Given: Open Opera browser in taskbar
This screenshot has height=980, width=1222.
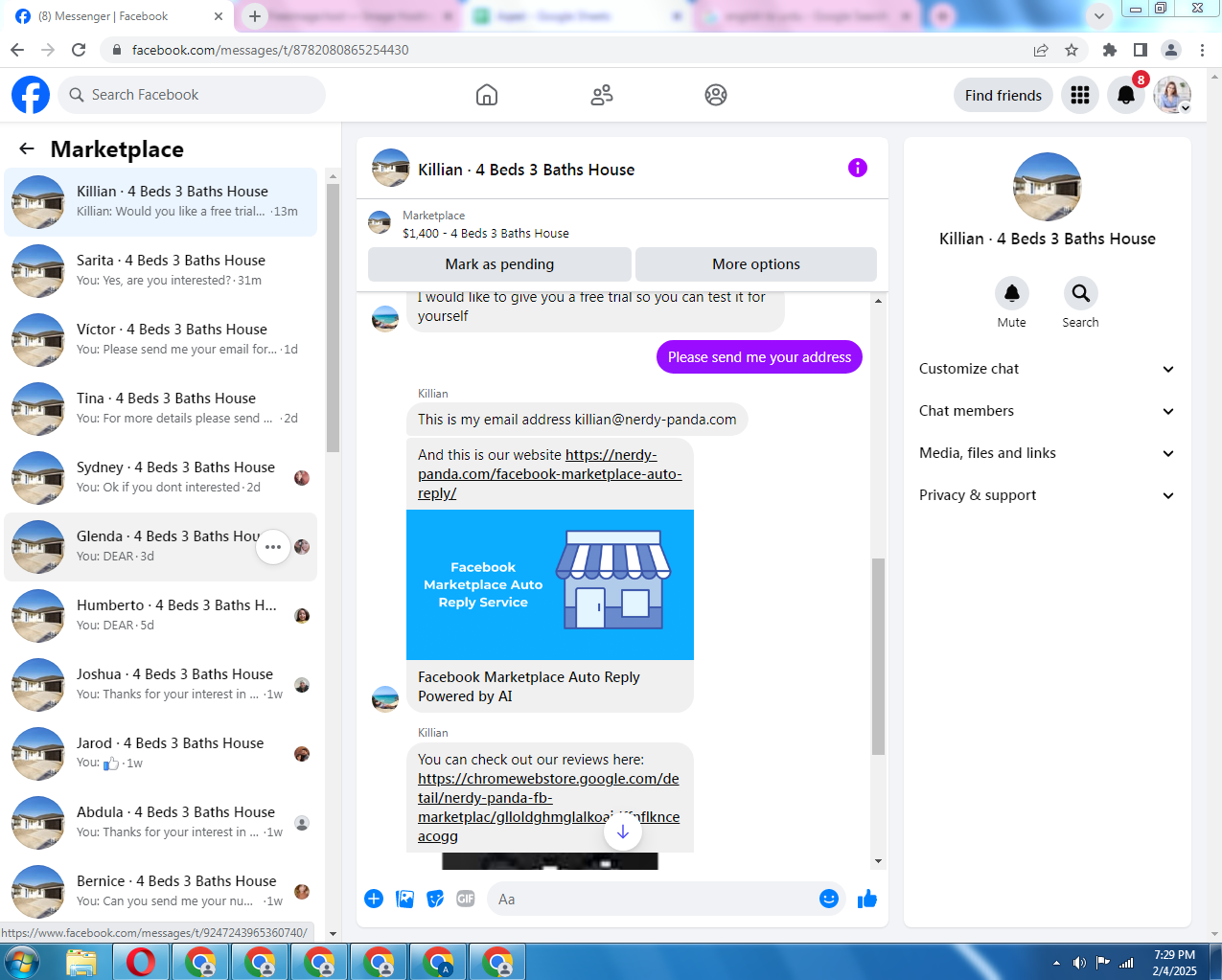Looking at the screenshot, I should (x=141, y=962).
